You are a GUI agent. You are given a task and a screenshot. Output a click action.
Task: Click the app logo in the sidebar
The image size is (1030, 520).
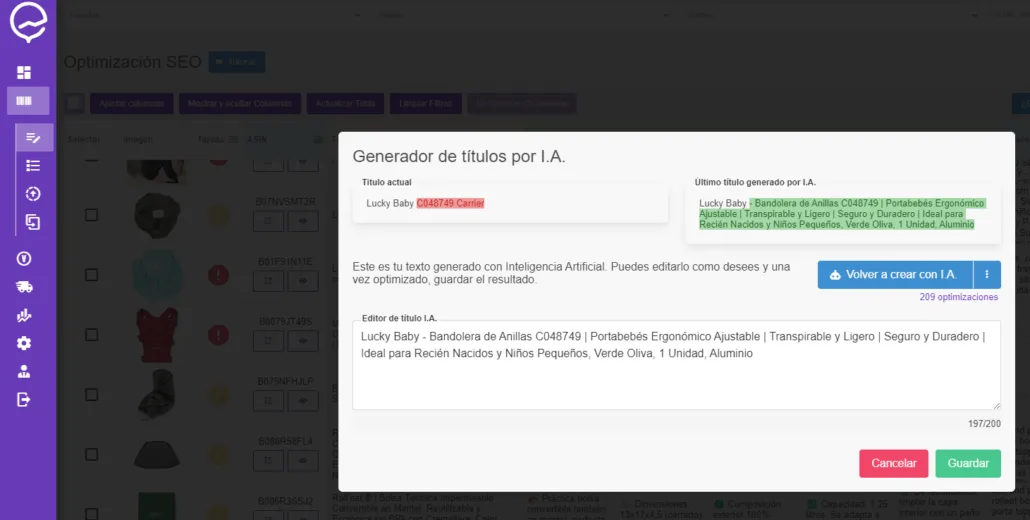28,23
